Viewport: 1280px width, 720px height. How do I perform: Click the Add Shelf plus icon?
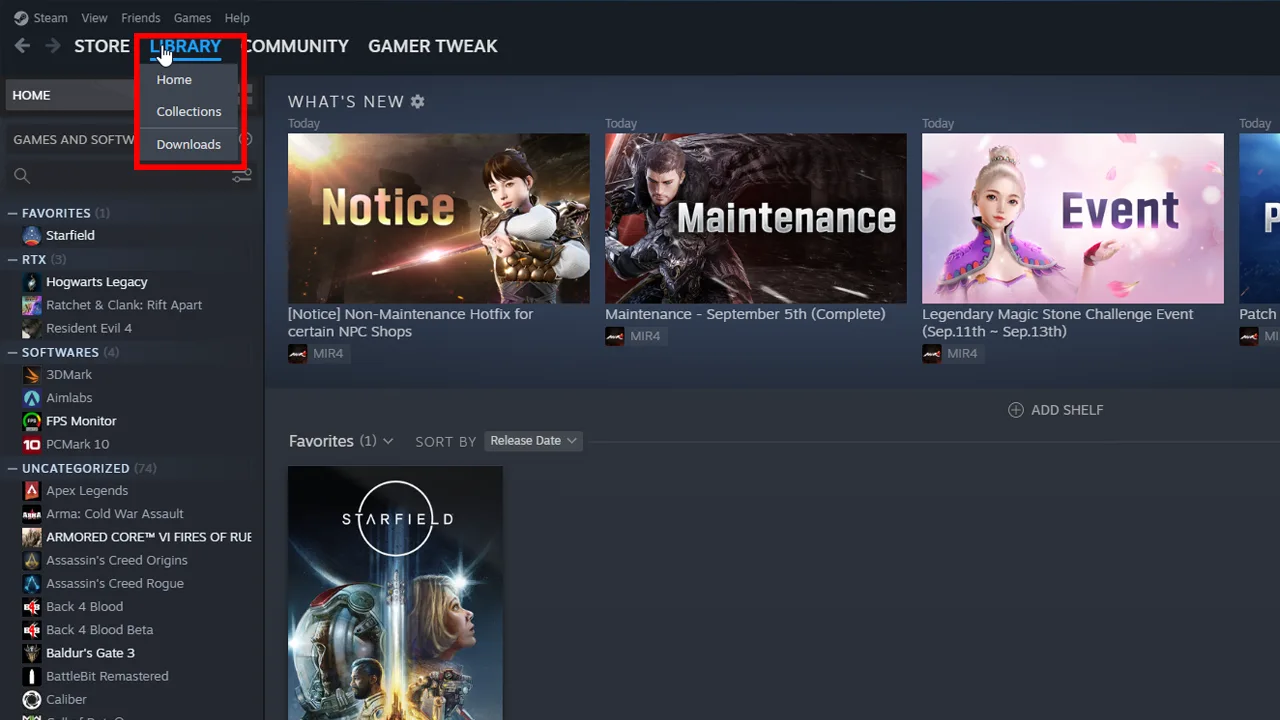tap(1016, 410)
